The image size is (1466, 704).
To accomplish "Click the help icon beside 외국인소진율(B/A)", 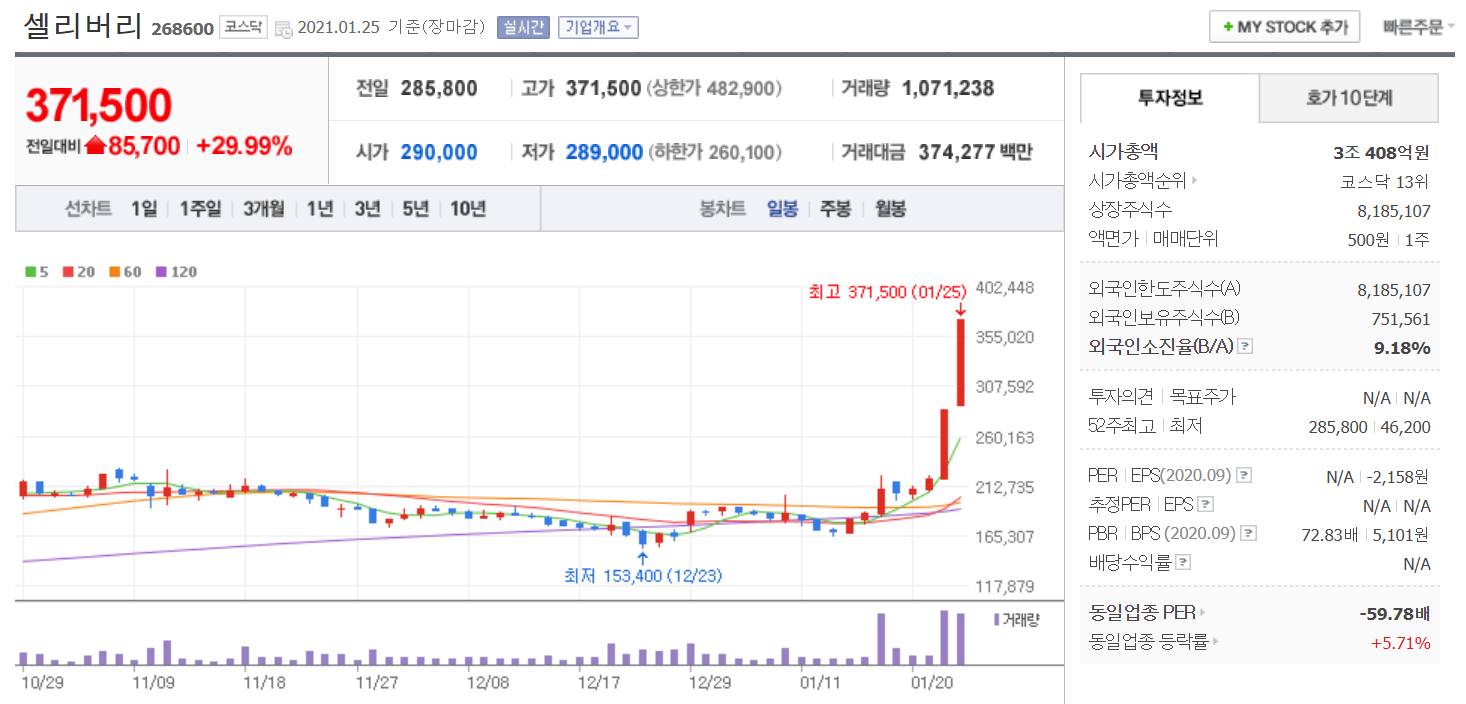I will (x=1245, y=347).
